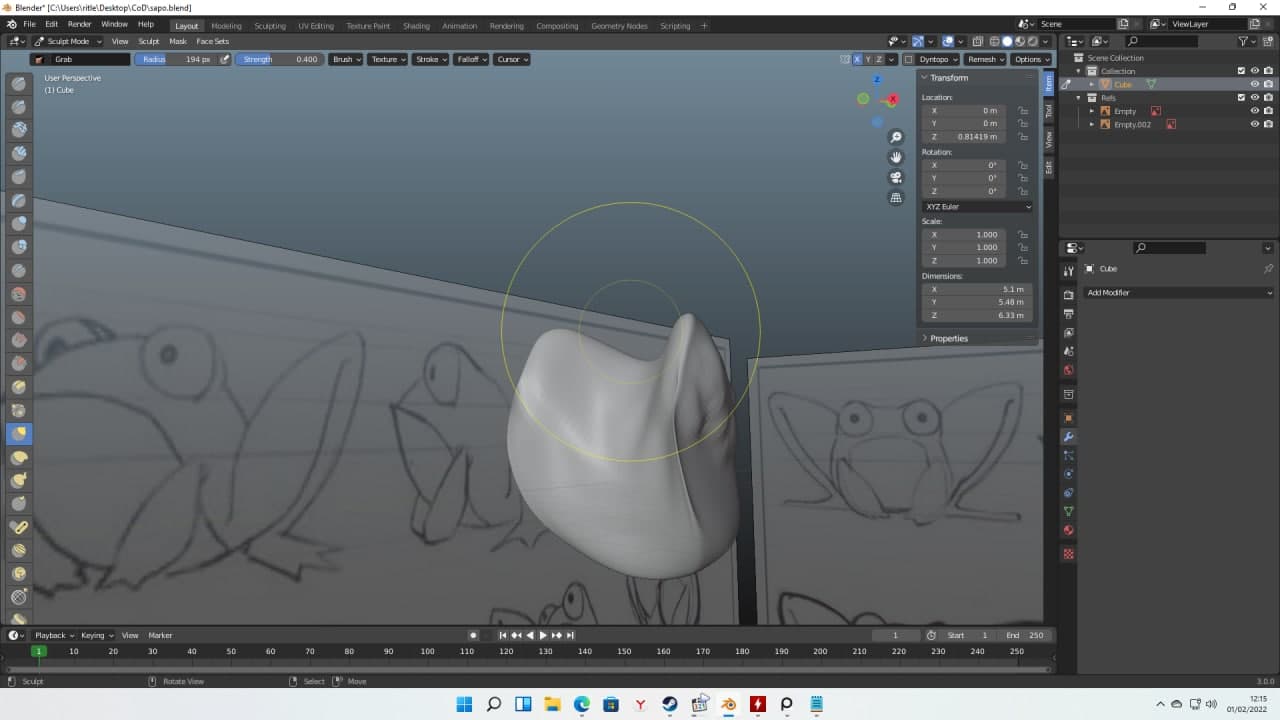Click the pin icon beside Cube

click(1268, 269)
